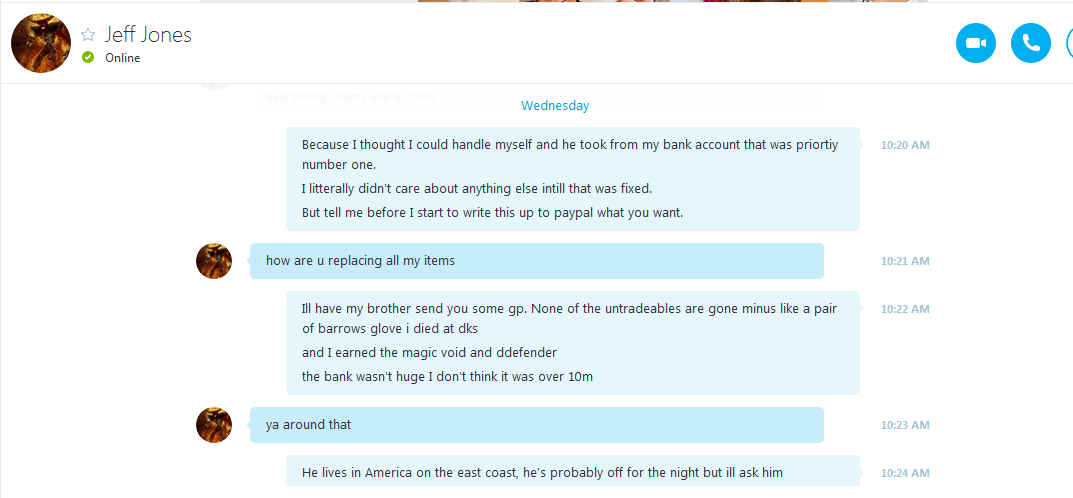Open Jeff Jones's large profile picture
Viewport: 1073px width, 498px height.
(41, 43)
